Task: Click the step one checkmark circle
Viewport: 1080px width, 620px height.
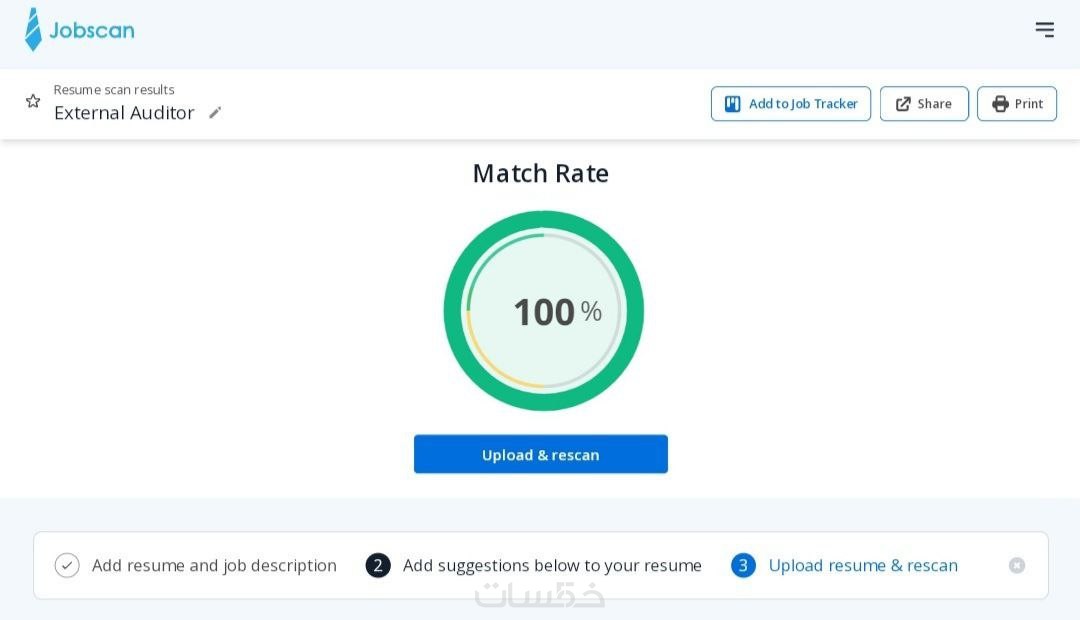Action: click(67, 566)
